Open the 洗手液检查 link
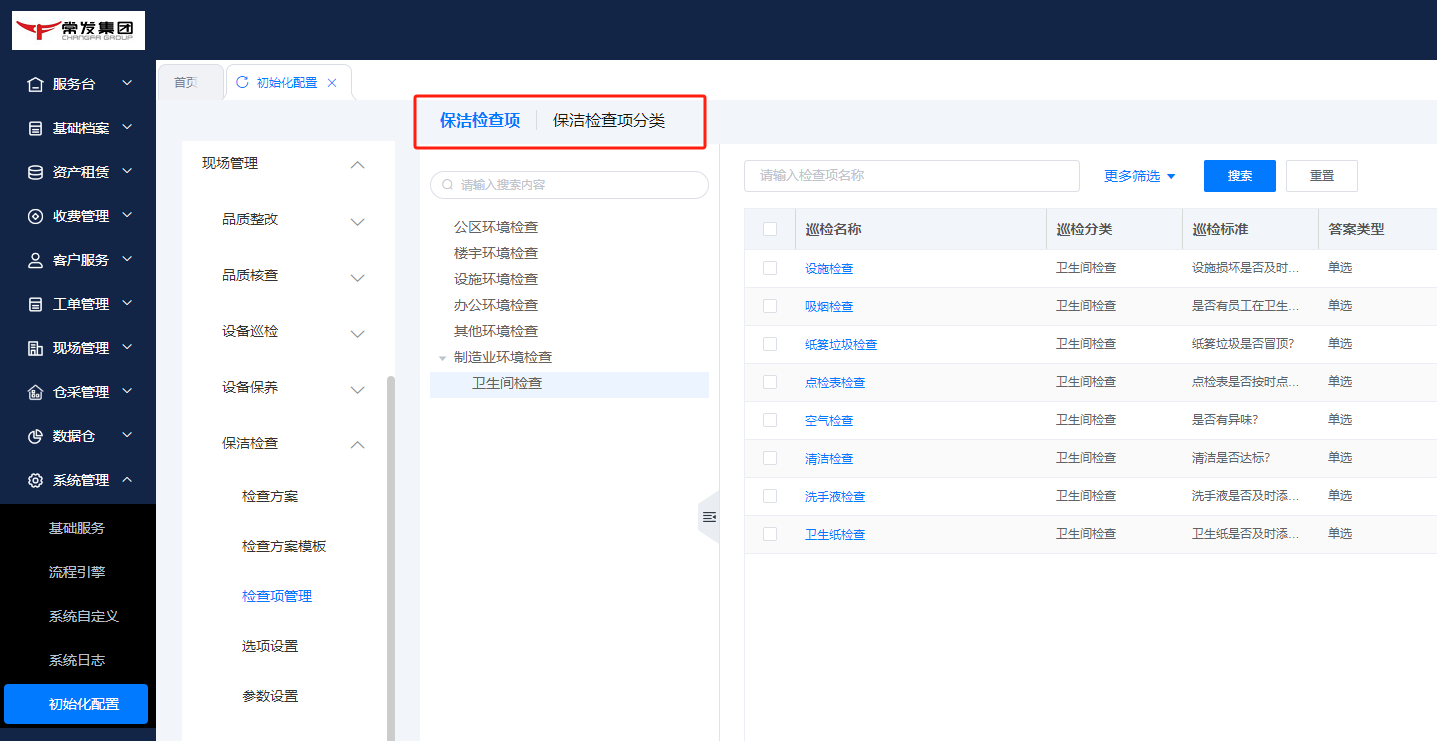Image resolution: width=1437 pixels, height=741 pixels. click(x=835, y=497)
